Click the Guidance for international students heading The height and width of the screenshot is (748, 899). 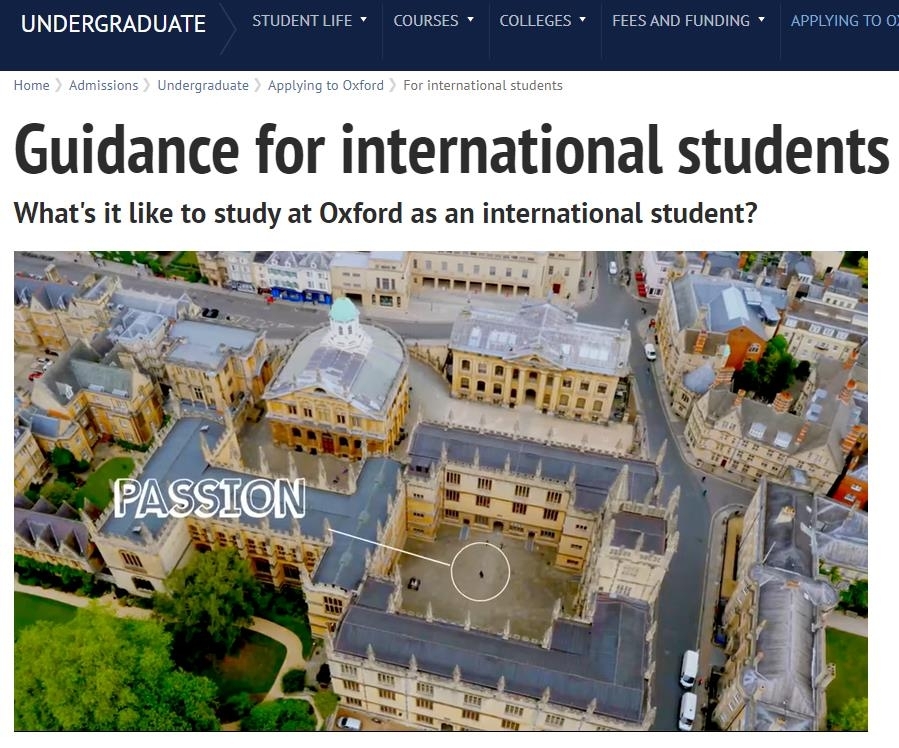click(451, 149)
